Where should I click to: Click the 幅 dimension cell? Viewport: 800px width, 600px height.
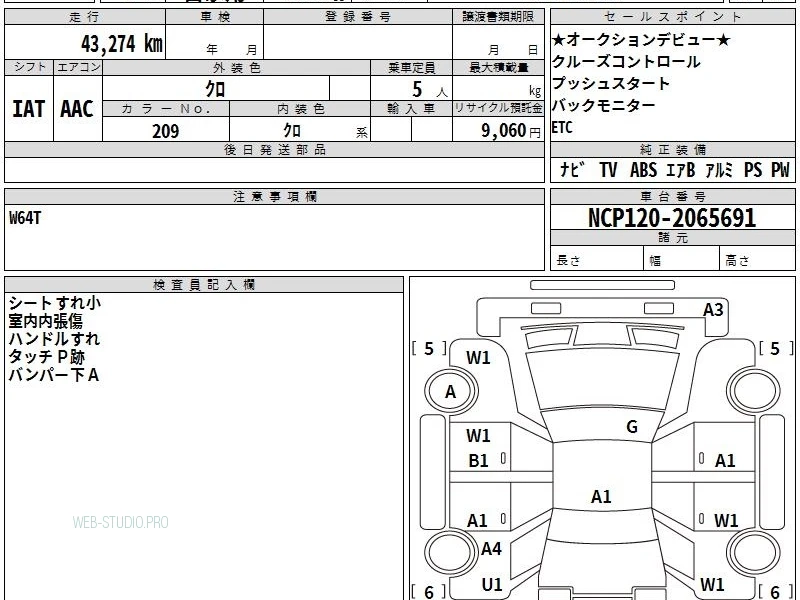(682, 259)
